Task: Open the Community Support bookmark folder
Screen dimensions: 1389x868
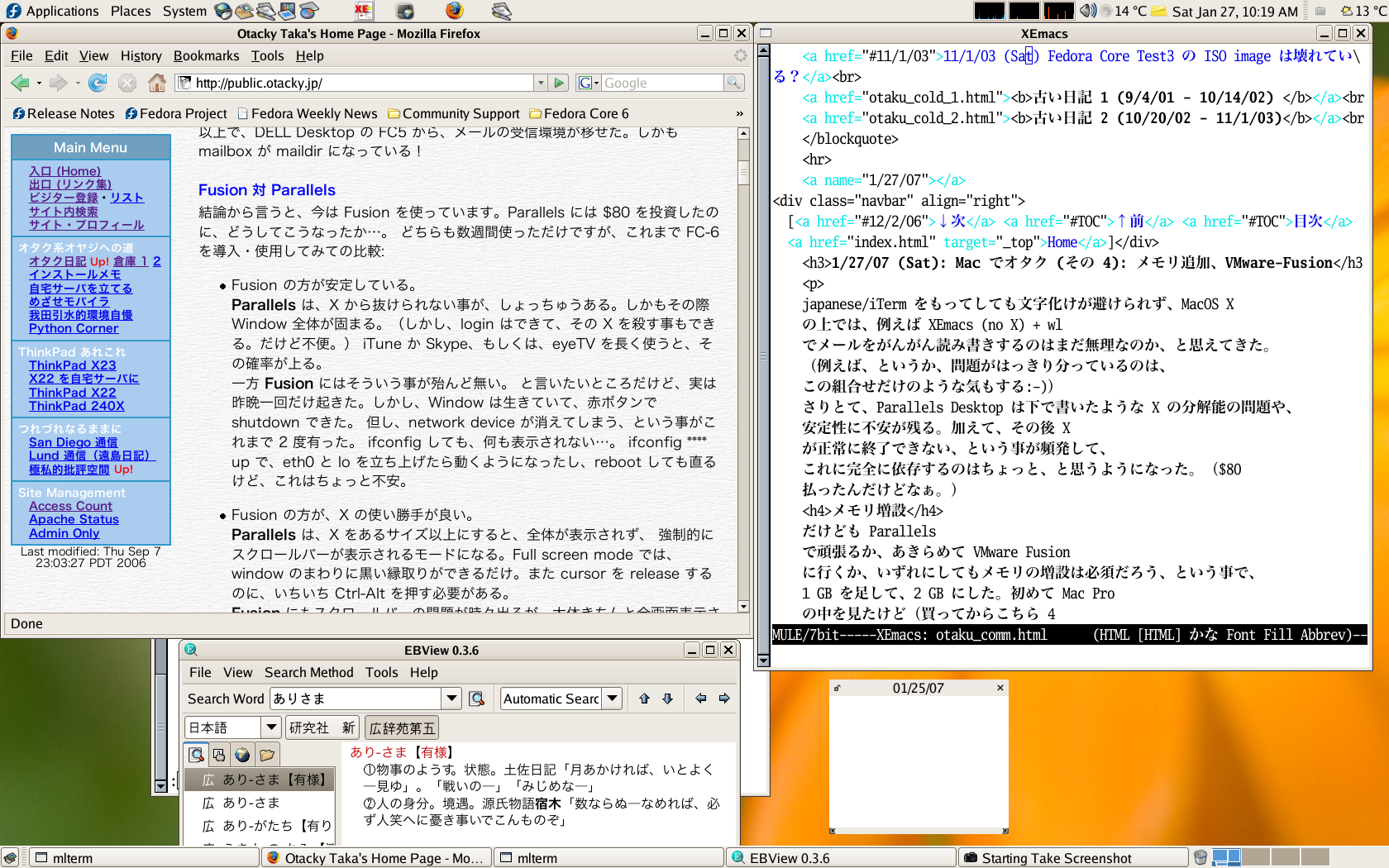Action: point(454,113)
